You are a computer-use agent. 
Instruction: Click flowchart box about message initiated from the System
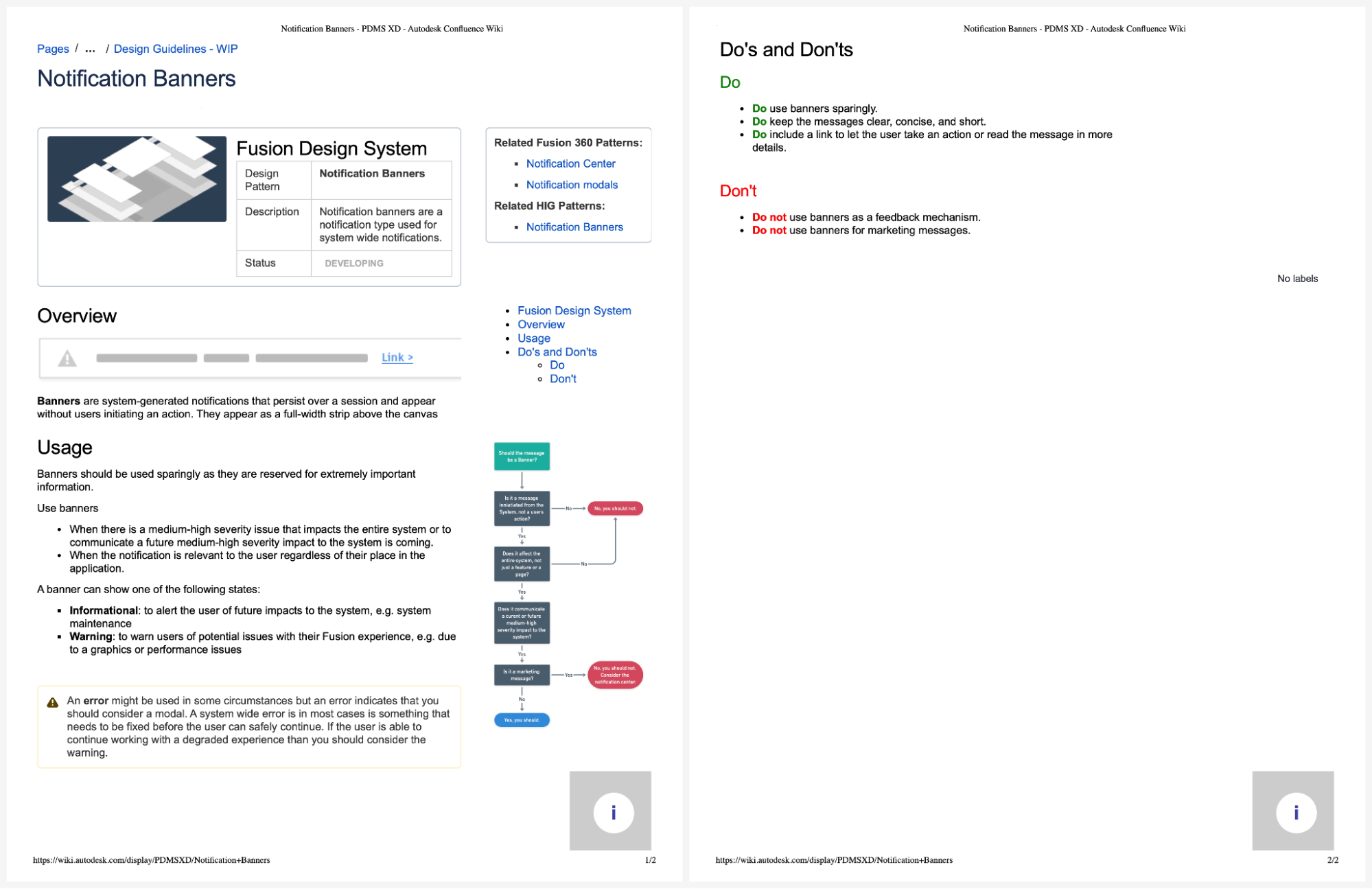coord(522,509)
